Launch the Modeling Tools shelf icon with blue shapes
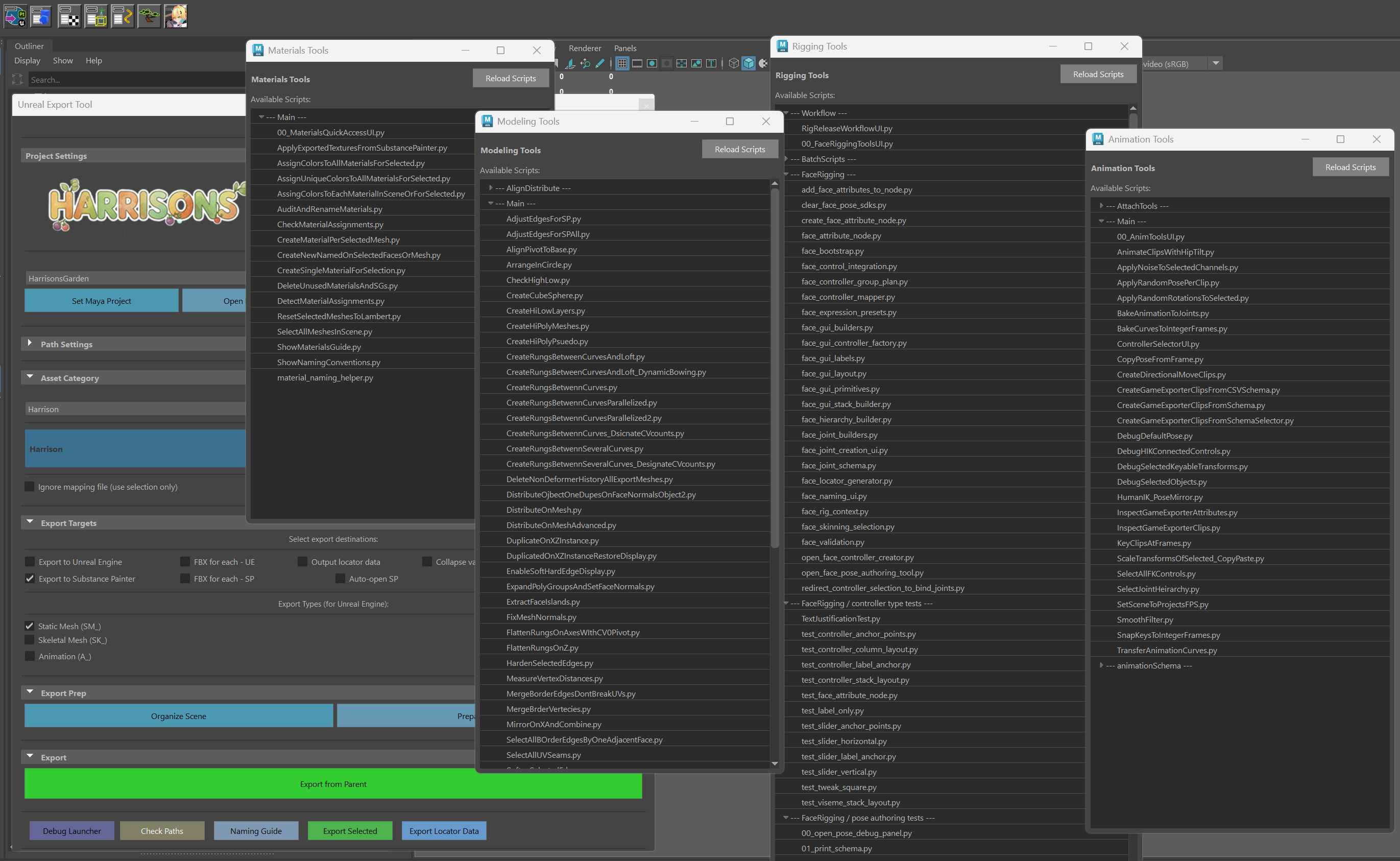1400x861 pixels. coord(41,16)
